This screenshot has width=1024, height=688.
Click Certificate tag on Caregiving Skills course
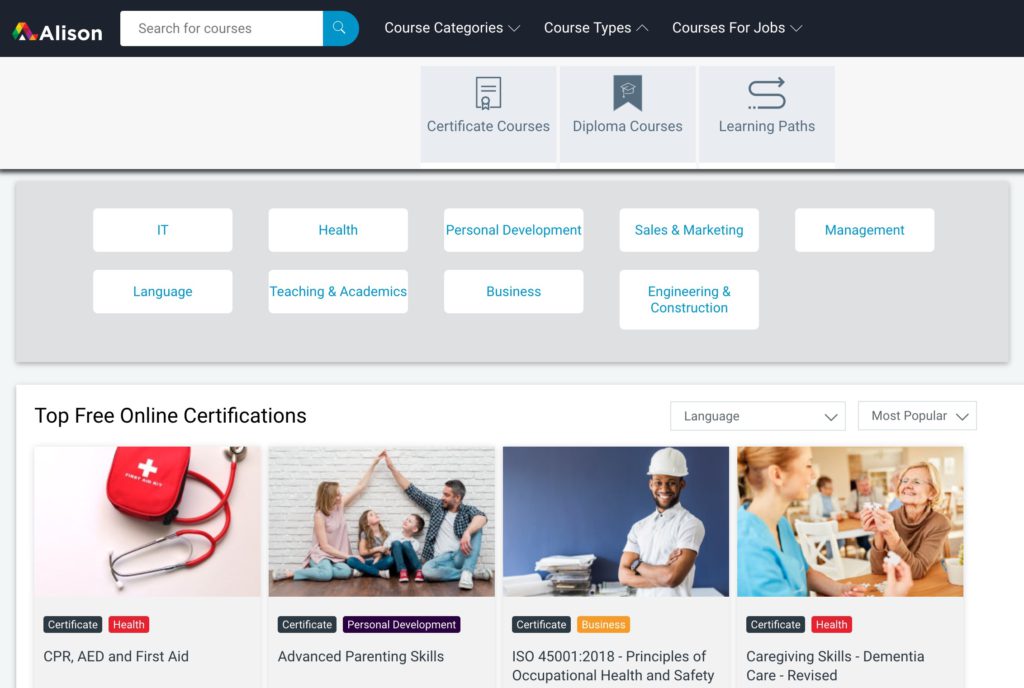click(x=776, y=625)
